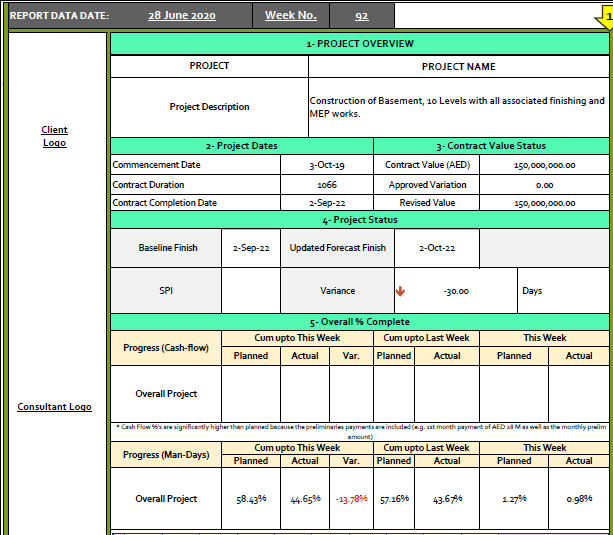Select this week's planned value '1.27%'
Viewport: 613px width, 535px height.
click(x=514, y=499)
